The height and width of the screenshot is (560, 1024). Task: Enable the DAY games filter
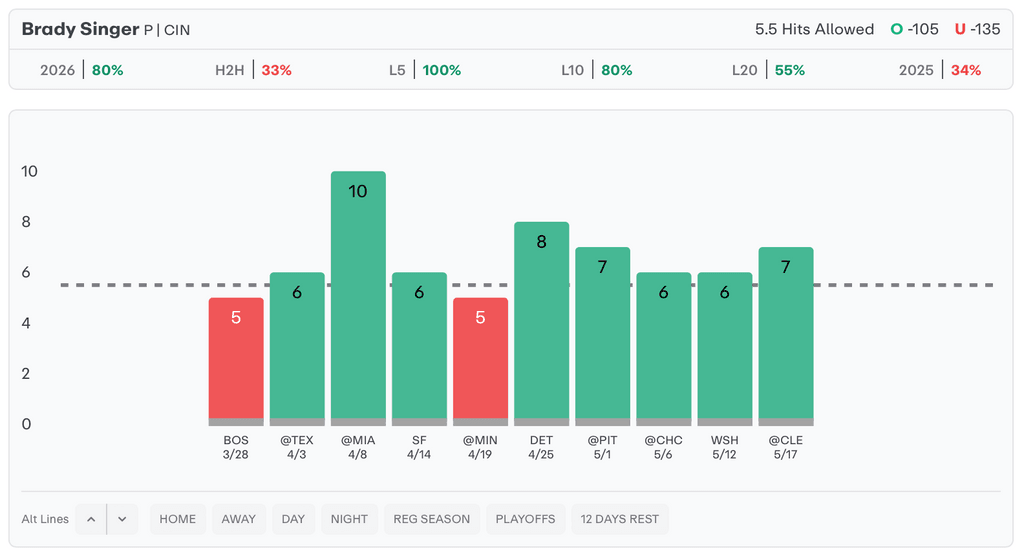click(x=293, y=519)
